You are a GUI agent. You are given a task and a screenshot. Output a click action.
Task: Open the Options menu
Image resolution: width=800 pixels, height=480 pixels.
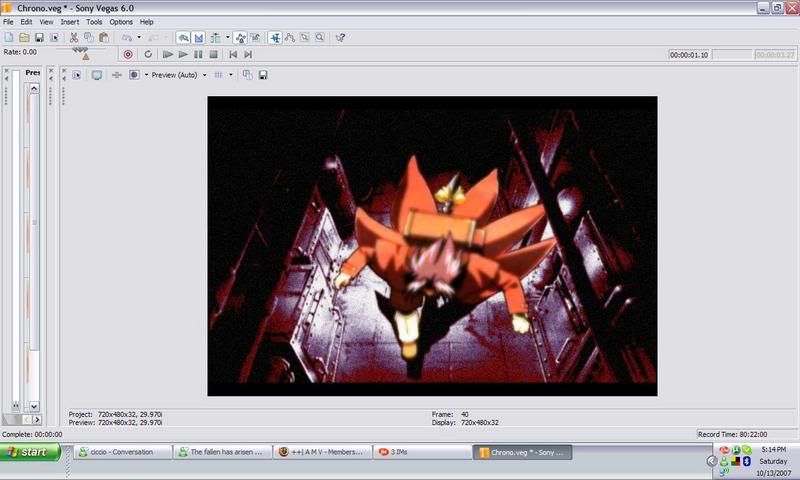120,21
